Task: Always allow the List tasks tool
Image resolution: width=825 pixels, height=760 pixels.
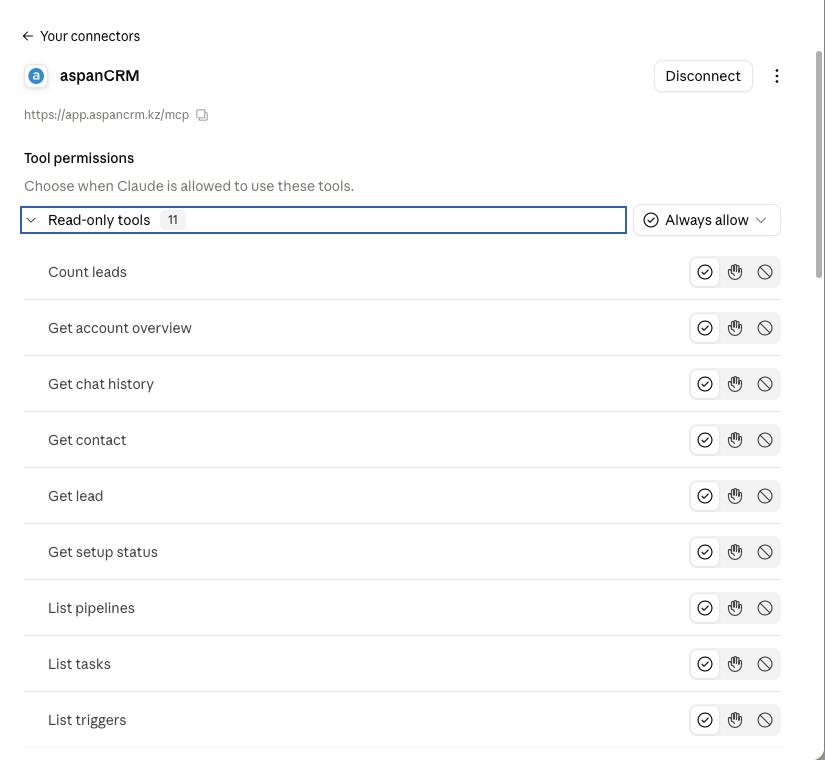Action: 705,664
